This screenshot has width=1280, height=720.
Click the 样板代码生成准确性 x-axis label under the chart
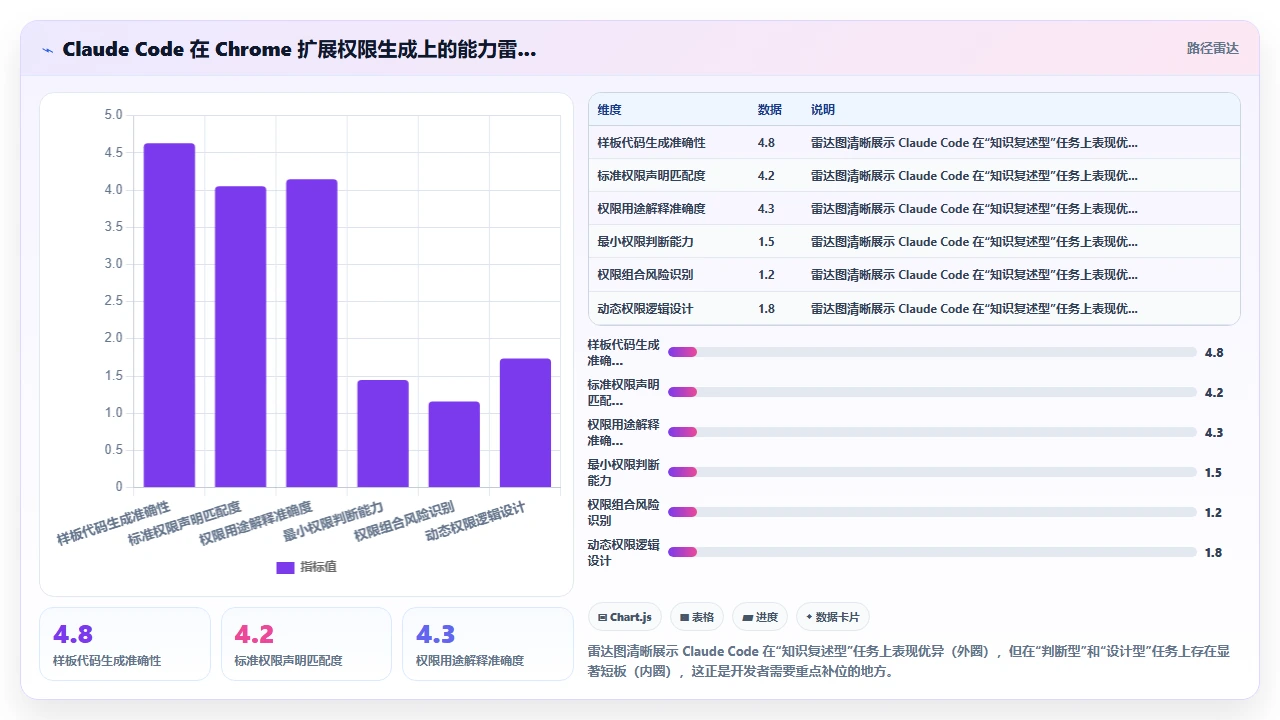click(x=113, y=522)
